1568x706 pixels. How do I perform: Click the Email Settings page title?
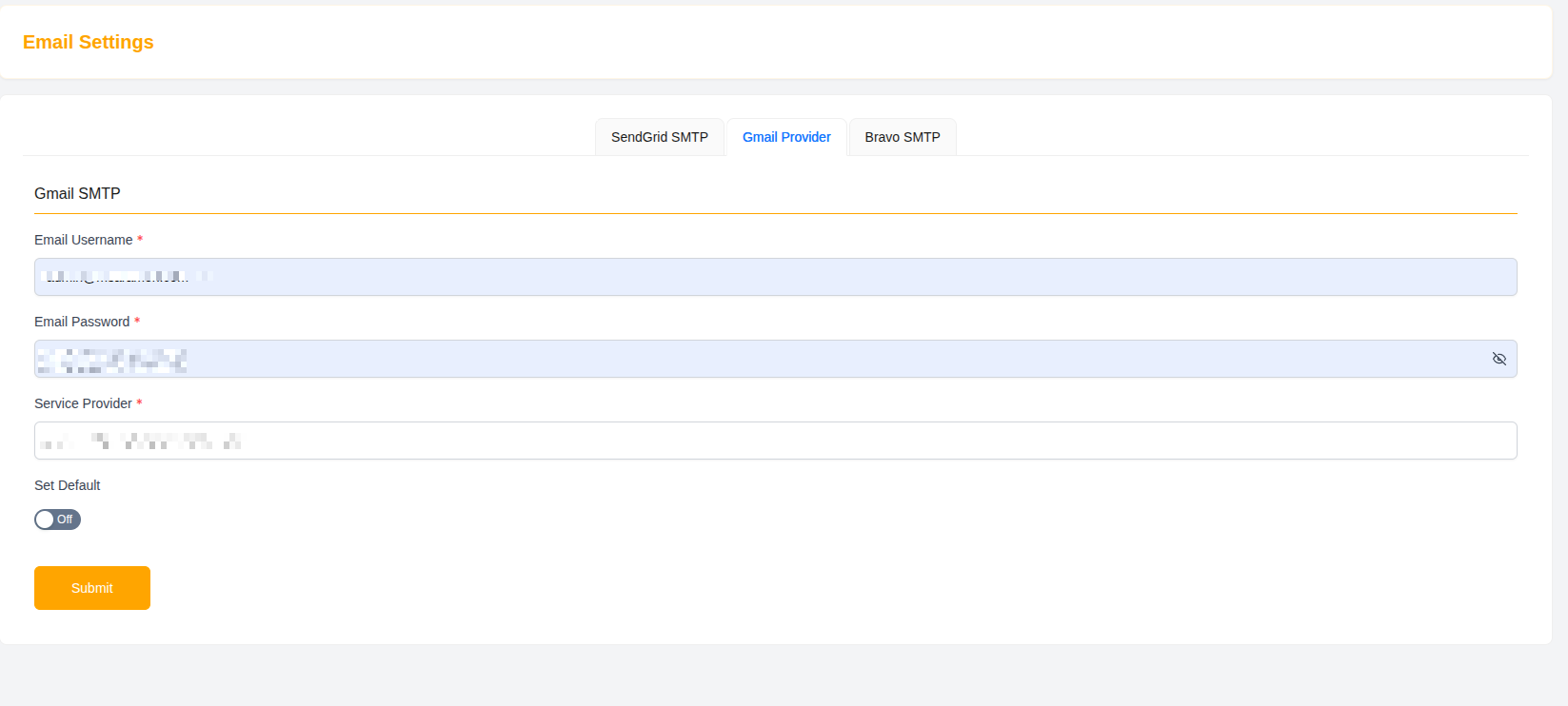coord(89,42)
